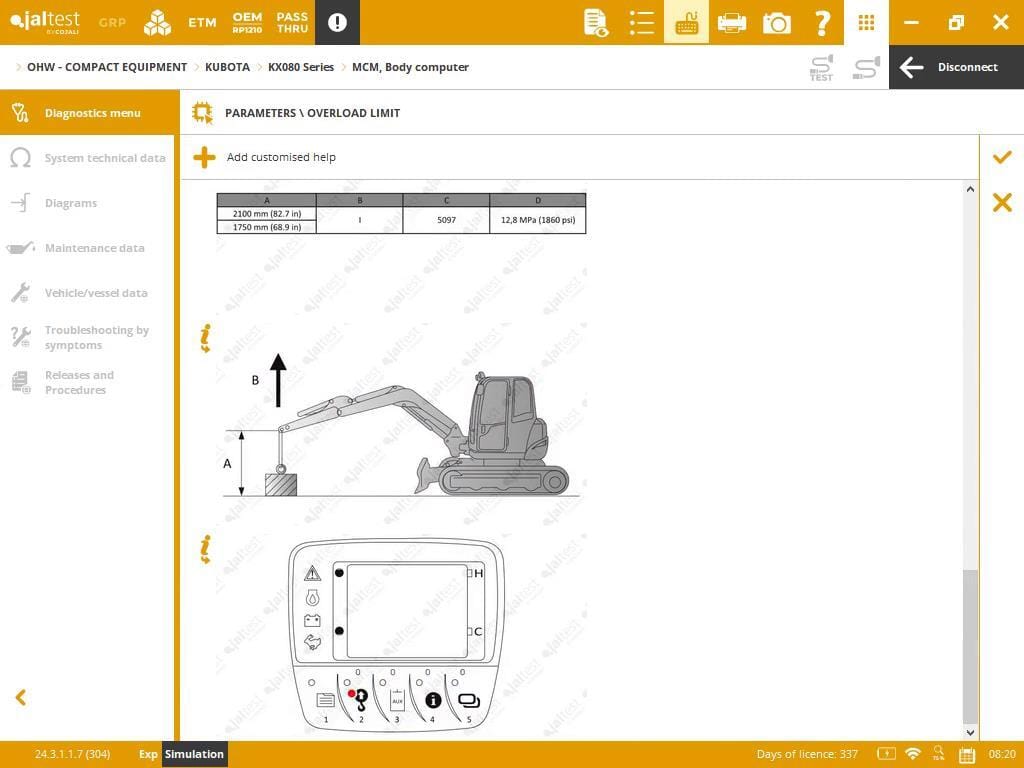Take a screenshot with camera icon
1024x768 pixels.
(x=777, y=22)
